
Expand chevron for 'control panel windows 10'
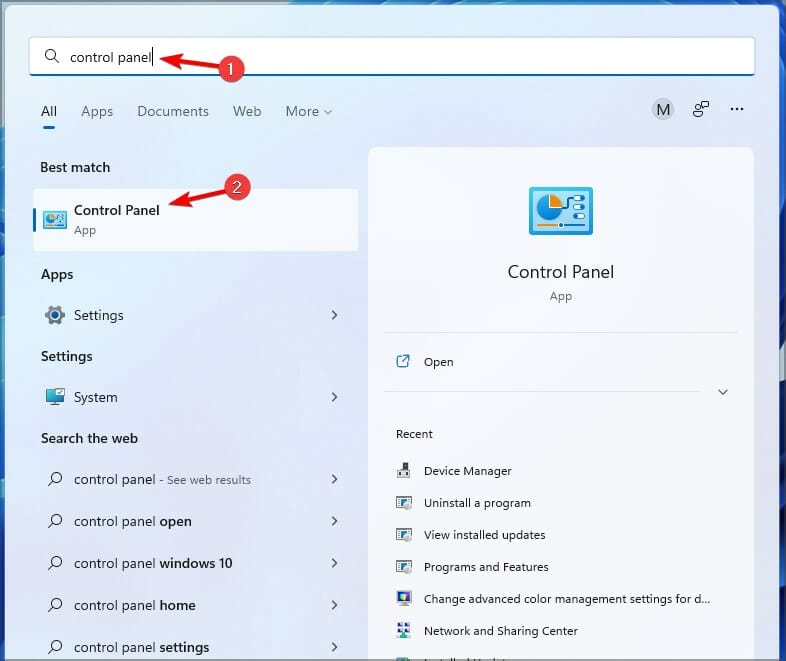[334, 563]
